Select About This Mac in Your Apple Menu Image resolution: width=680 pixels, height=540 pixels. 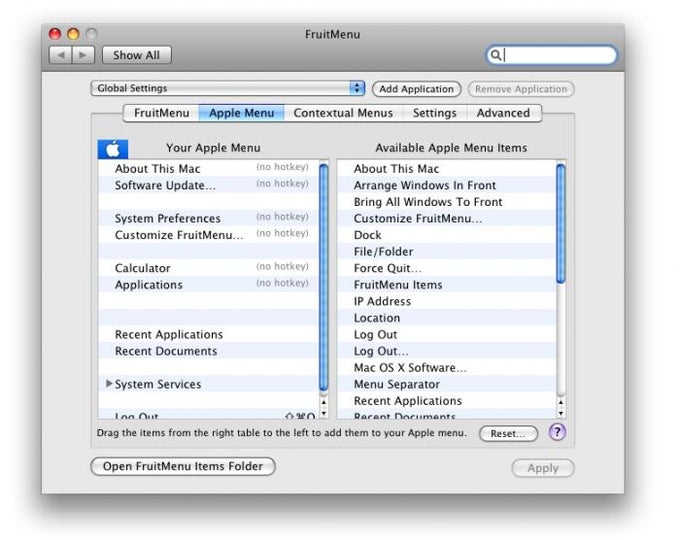pos(209,169)
